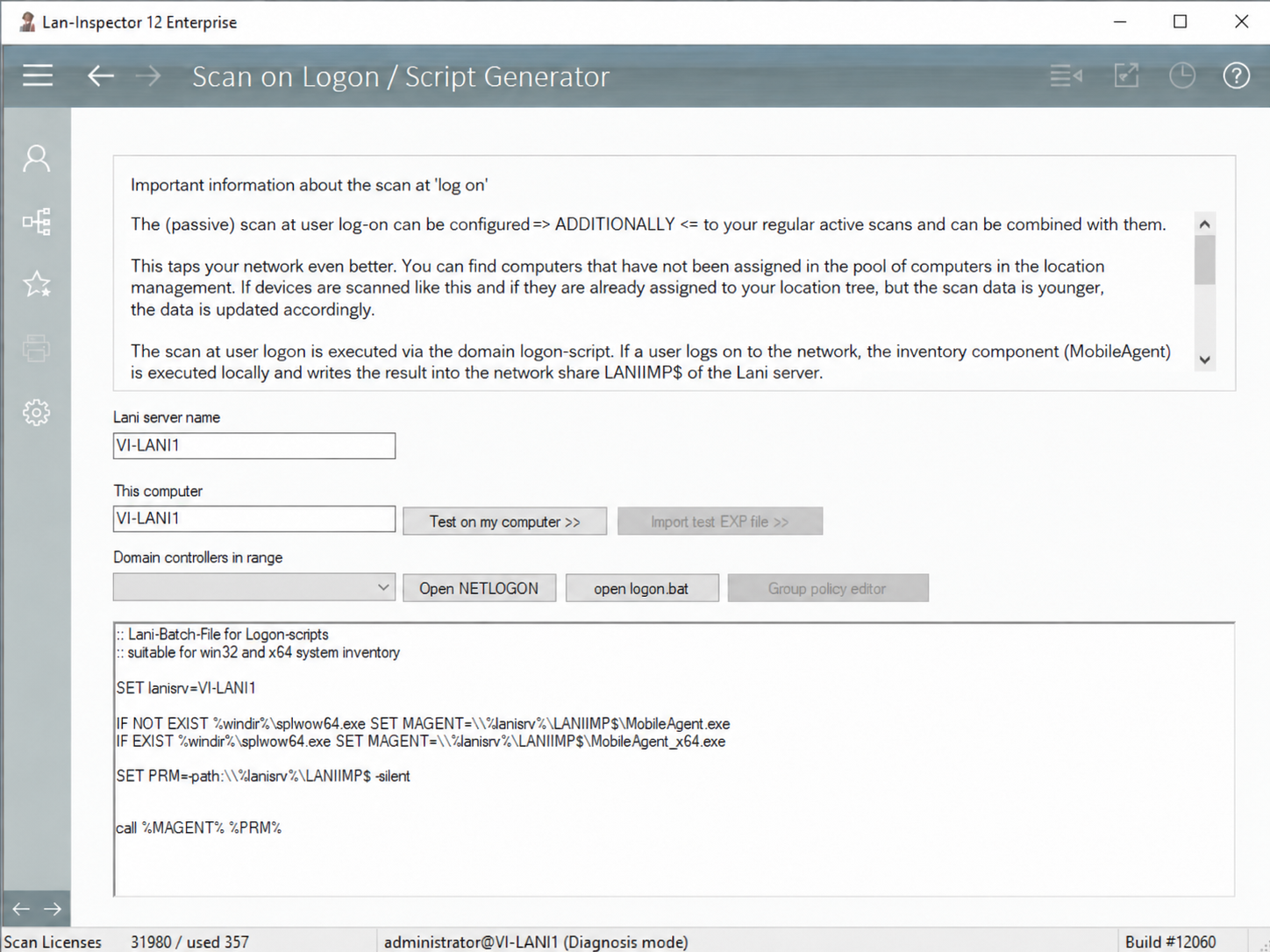Open the settings gear sidebar icon
Viewport: 1270px width, 952px height.
click(x=37, y=412)
